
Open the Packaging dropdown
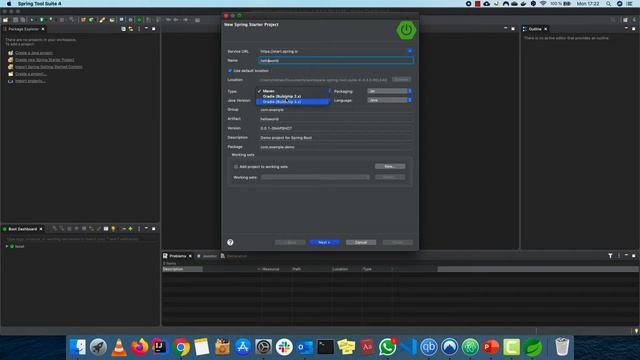point(389,91)
